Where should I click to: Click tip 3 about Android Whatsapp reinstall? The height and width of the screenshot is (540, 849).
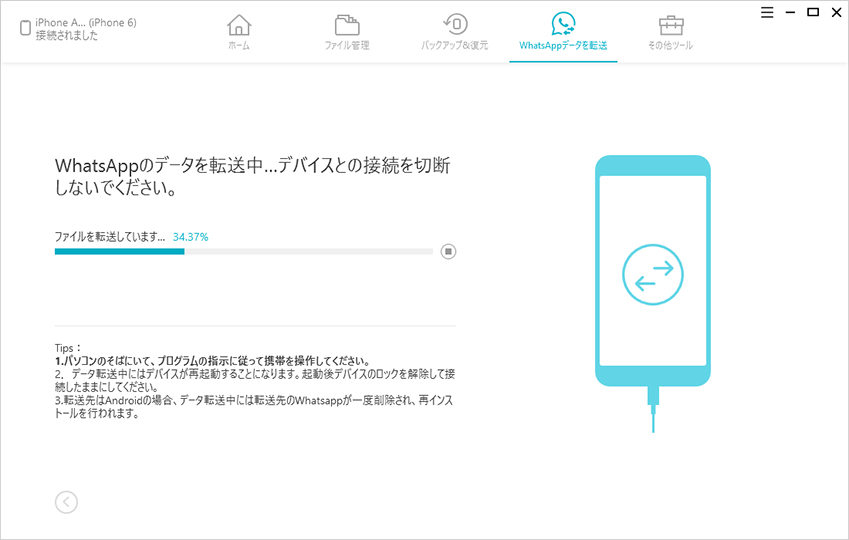pos(253,407)
